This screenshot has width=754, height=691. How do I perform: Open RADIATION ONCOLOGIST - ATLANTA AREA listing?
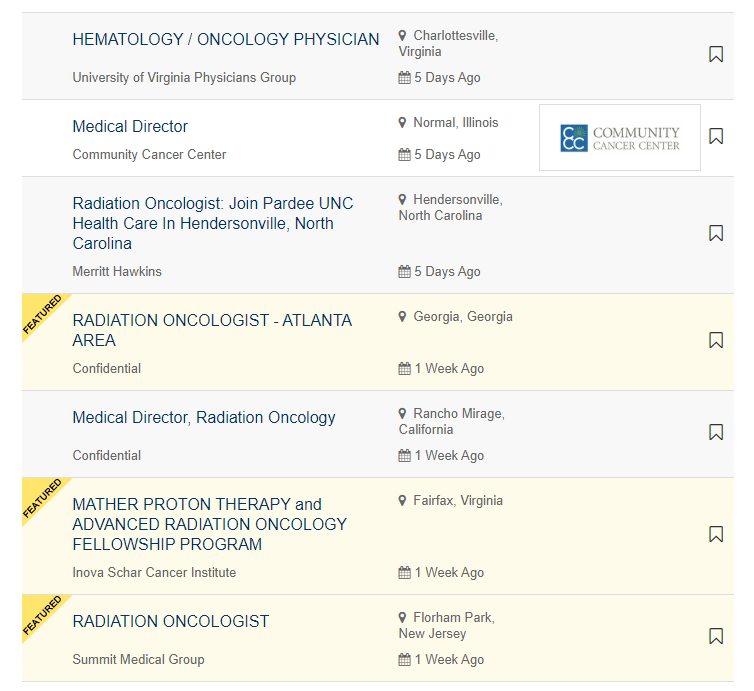tap(212, 330)
